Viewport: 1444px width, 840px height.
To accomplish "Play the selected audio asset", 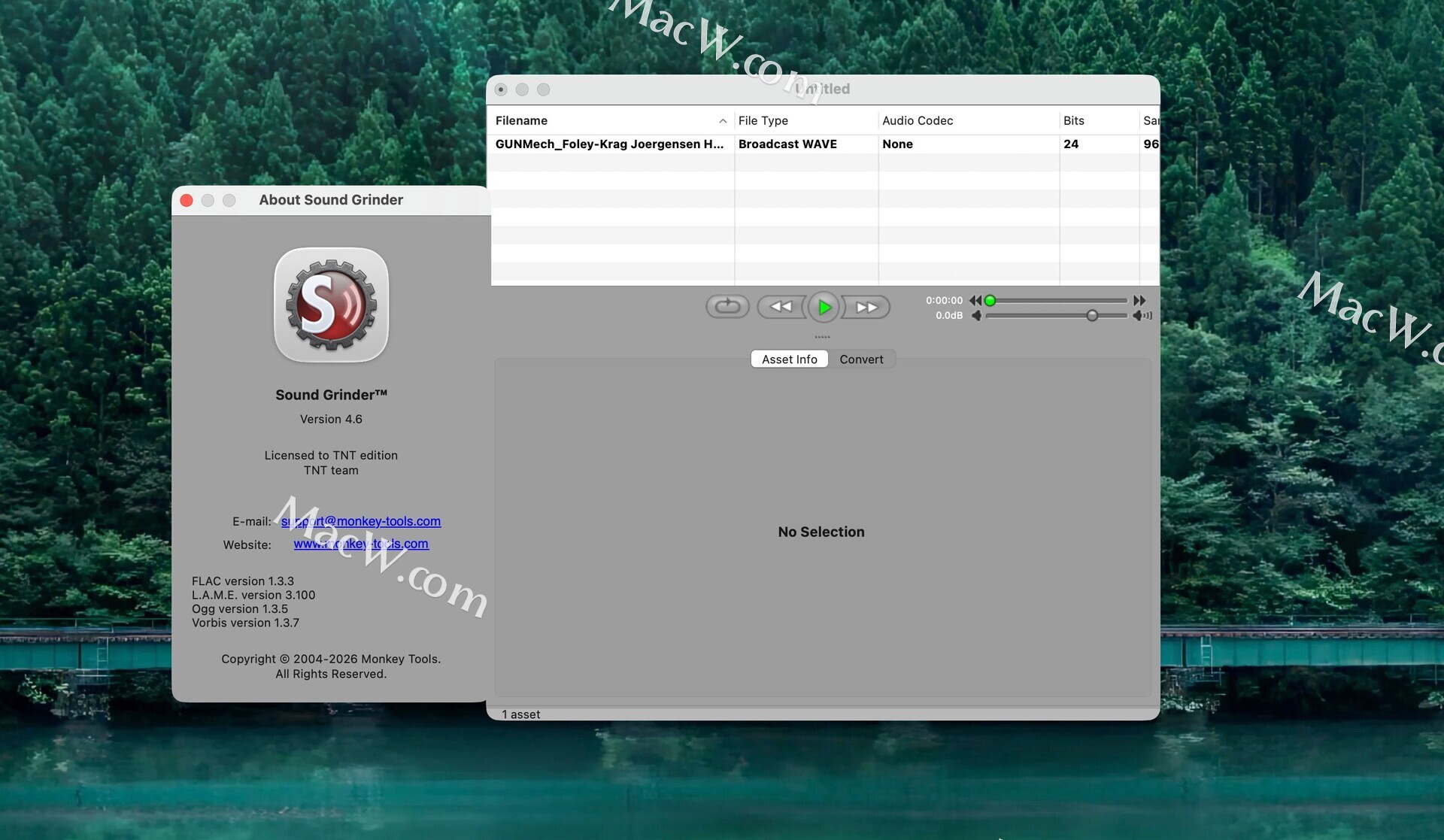I will (824, 307).
